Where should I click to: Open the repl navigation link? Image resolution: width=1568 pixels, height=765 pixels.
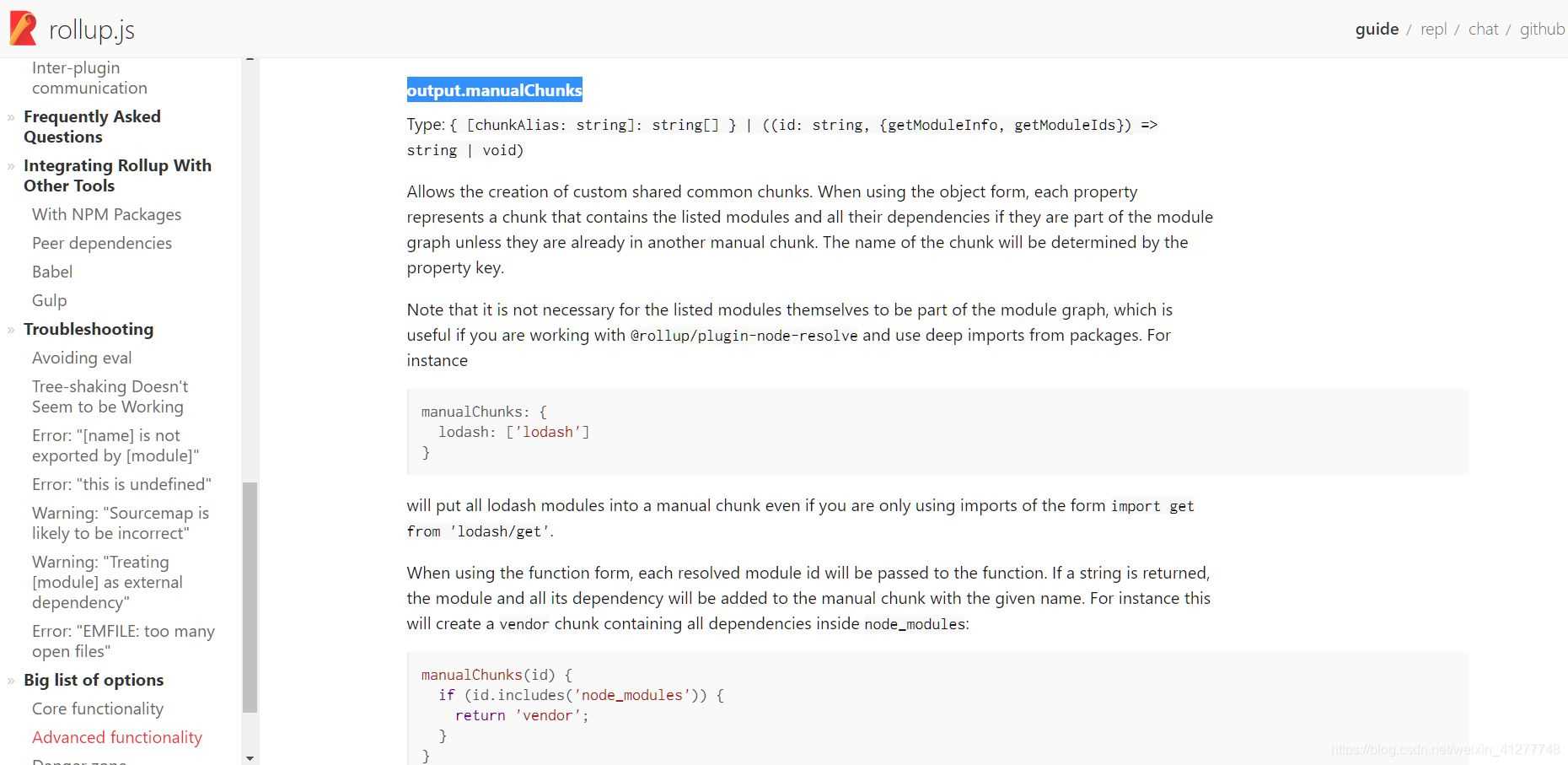pos(1432,30)
